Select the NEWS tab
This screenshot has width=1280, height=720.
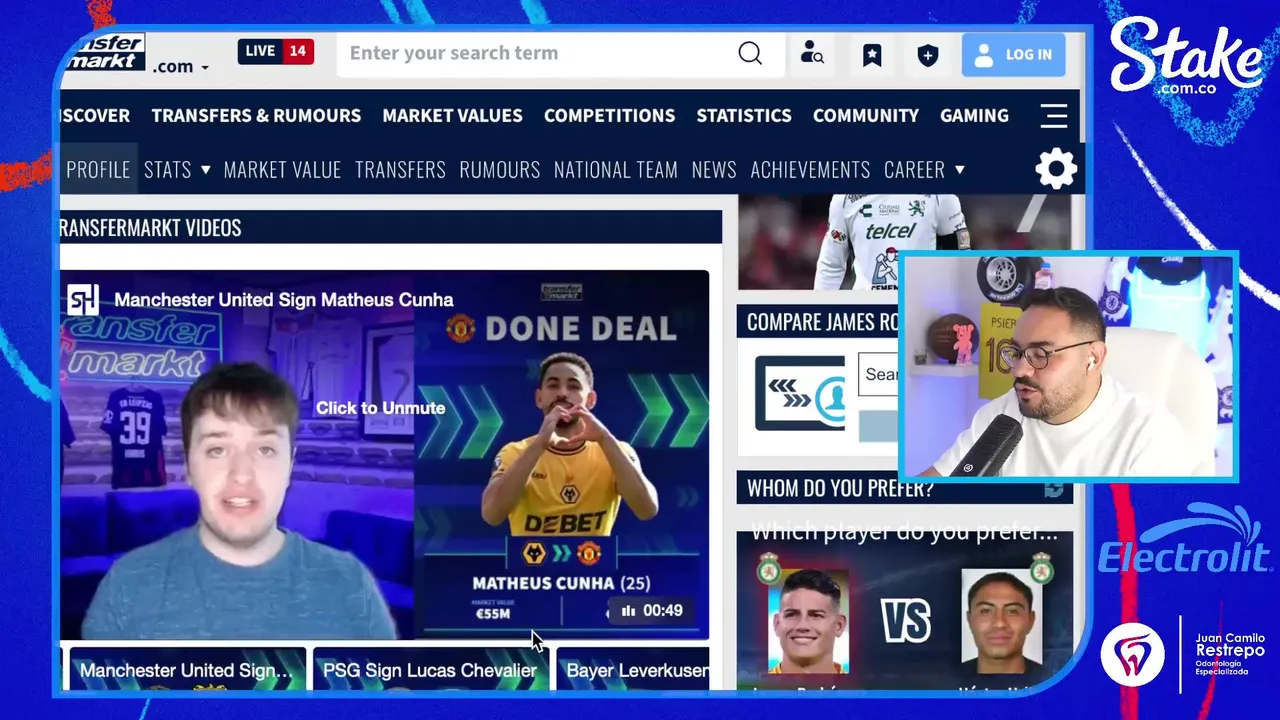[x=714, y=169]
